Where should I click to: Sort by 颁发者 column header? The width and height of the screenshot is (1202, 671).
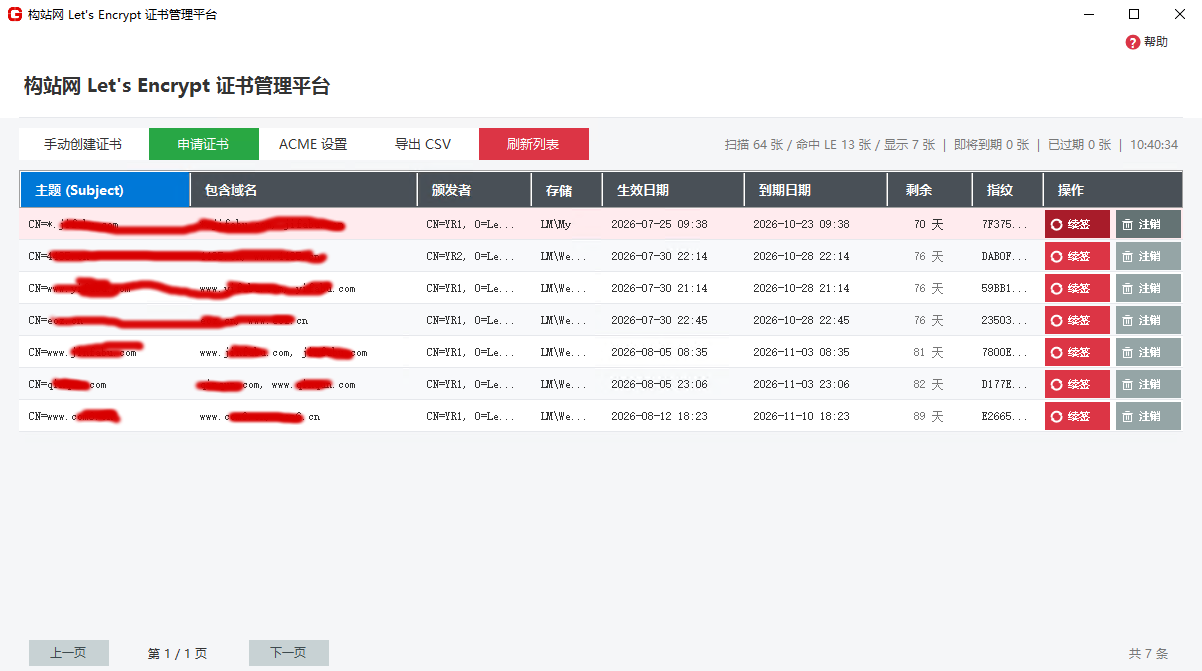point(474,190)
